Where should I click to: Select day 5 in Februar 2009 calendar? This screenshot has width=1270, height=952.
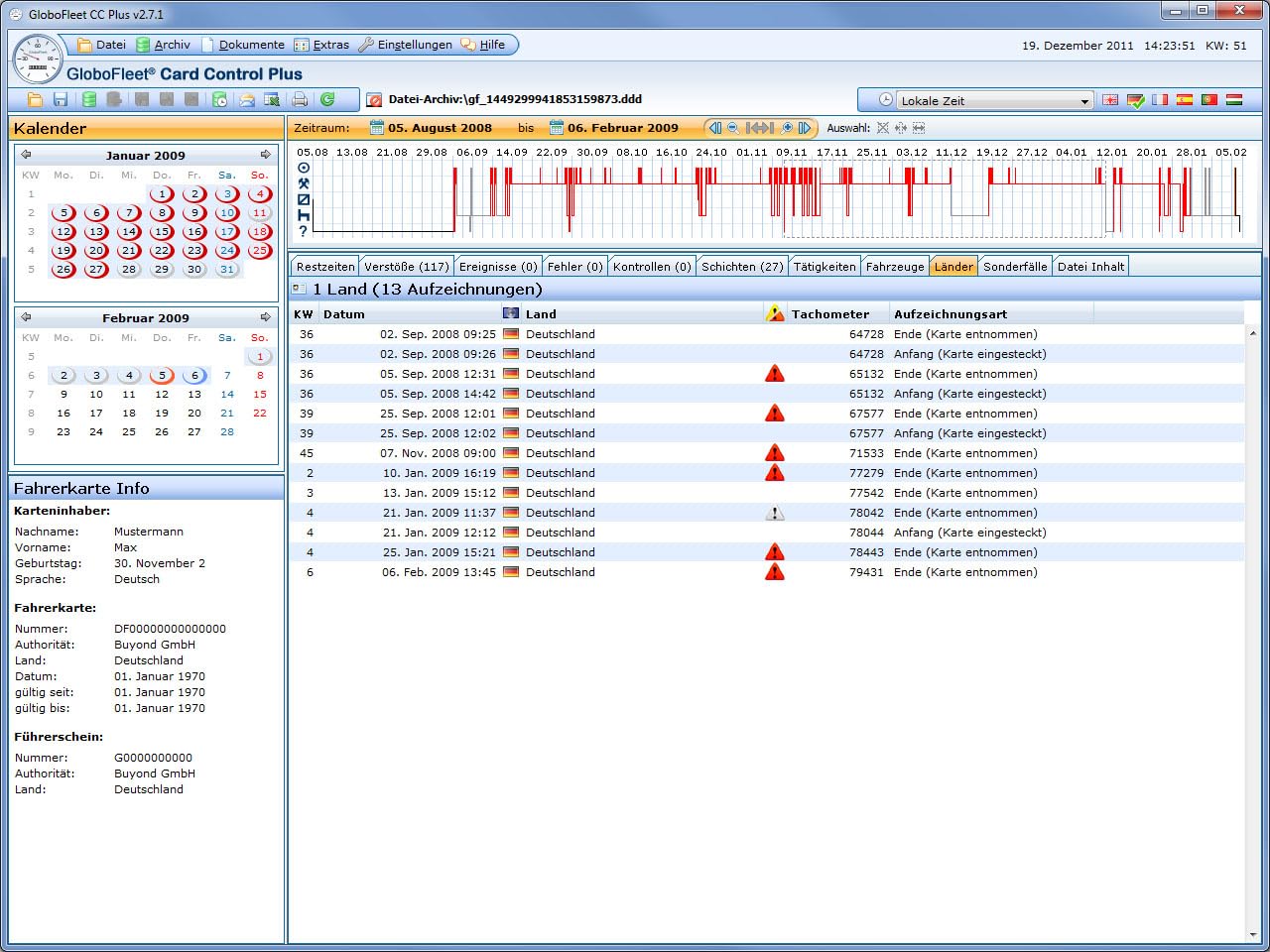point(162,375)
